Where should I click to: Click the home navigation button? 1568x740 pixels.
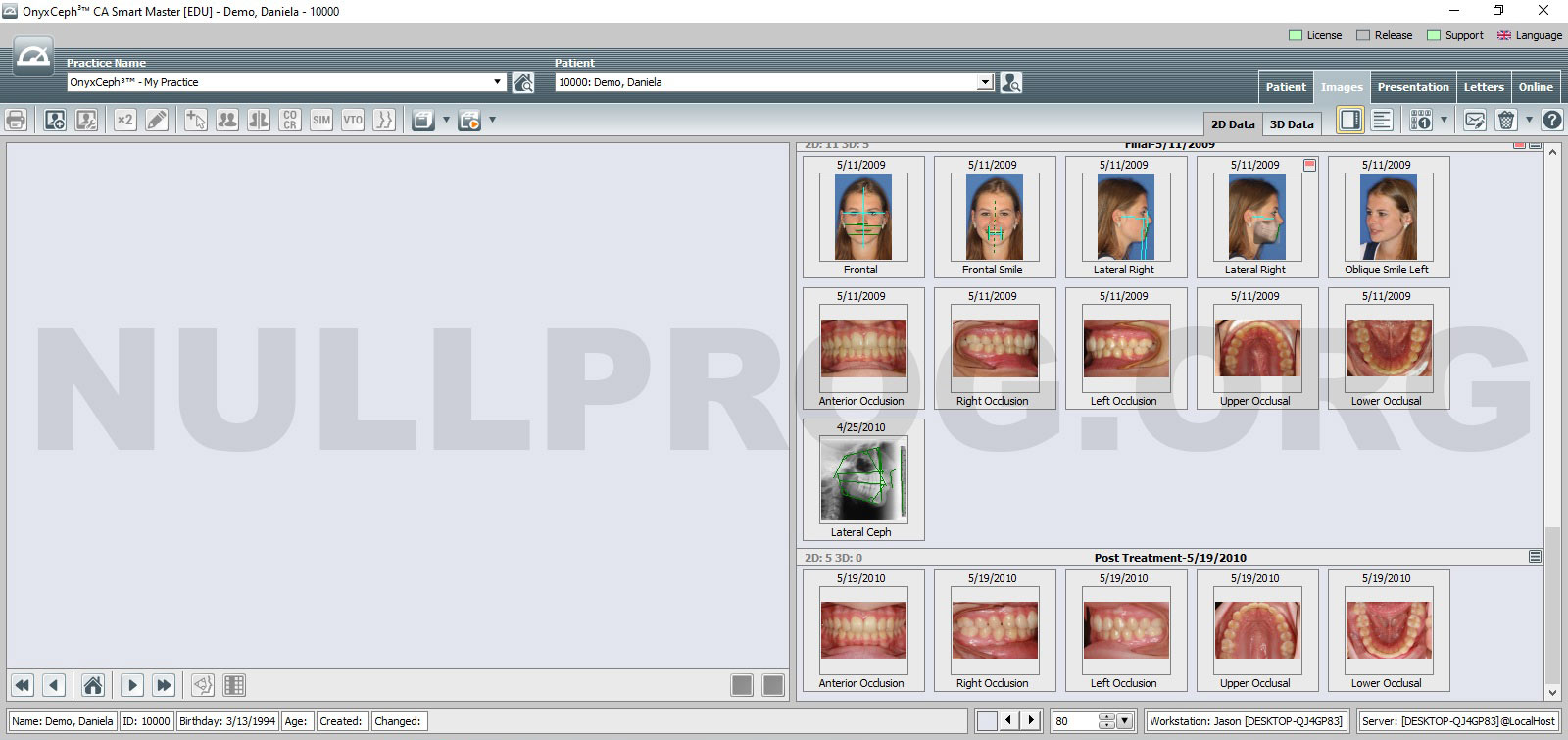(x=93, y=685)
